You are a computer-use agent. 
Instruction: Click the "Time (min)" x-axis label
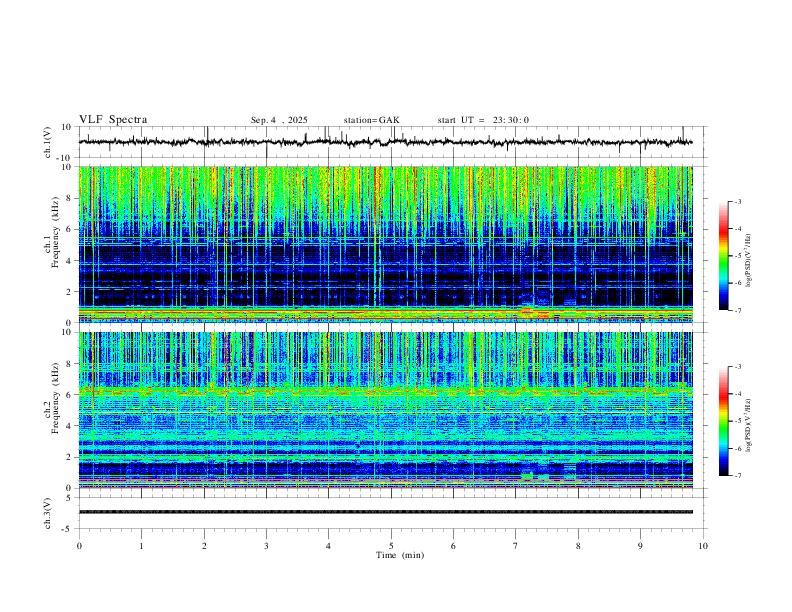click(x=400, y=555)
